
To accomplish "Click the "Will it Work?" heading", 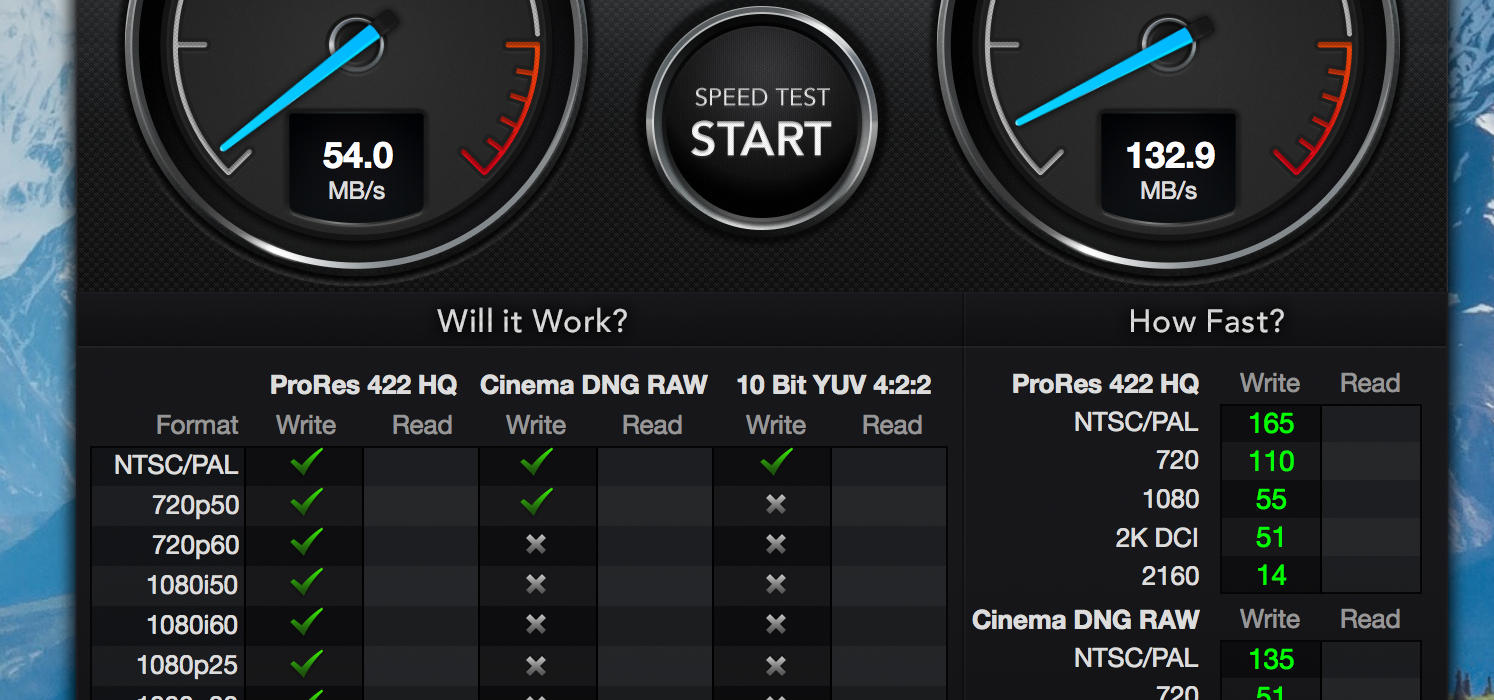I will tap(532, 321).
